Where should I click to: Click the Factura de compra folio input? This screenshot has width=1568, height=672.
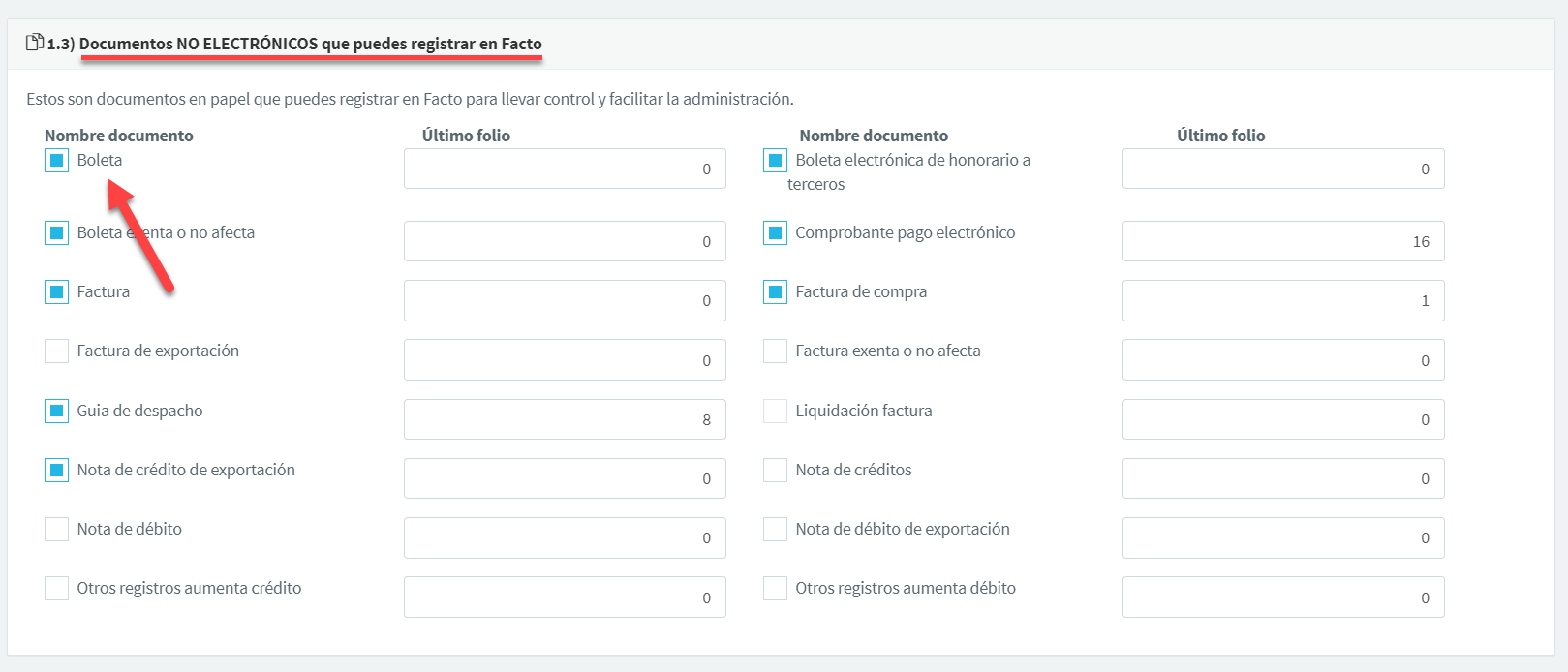[1282, 300]
